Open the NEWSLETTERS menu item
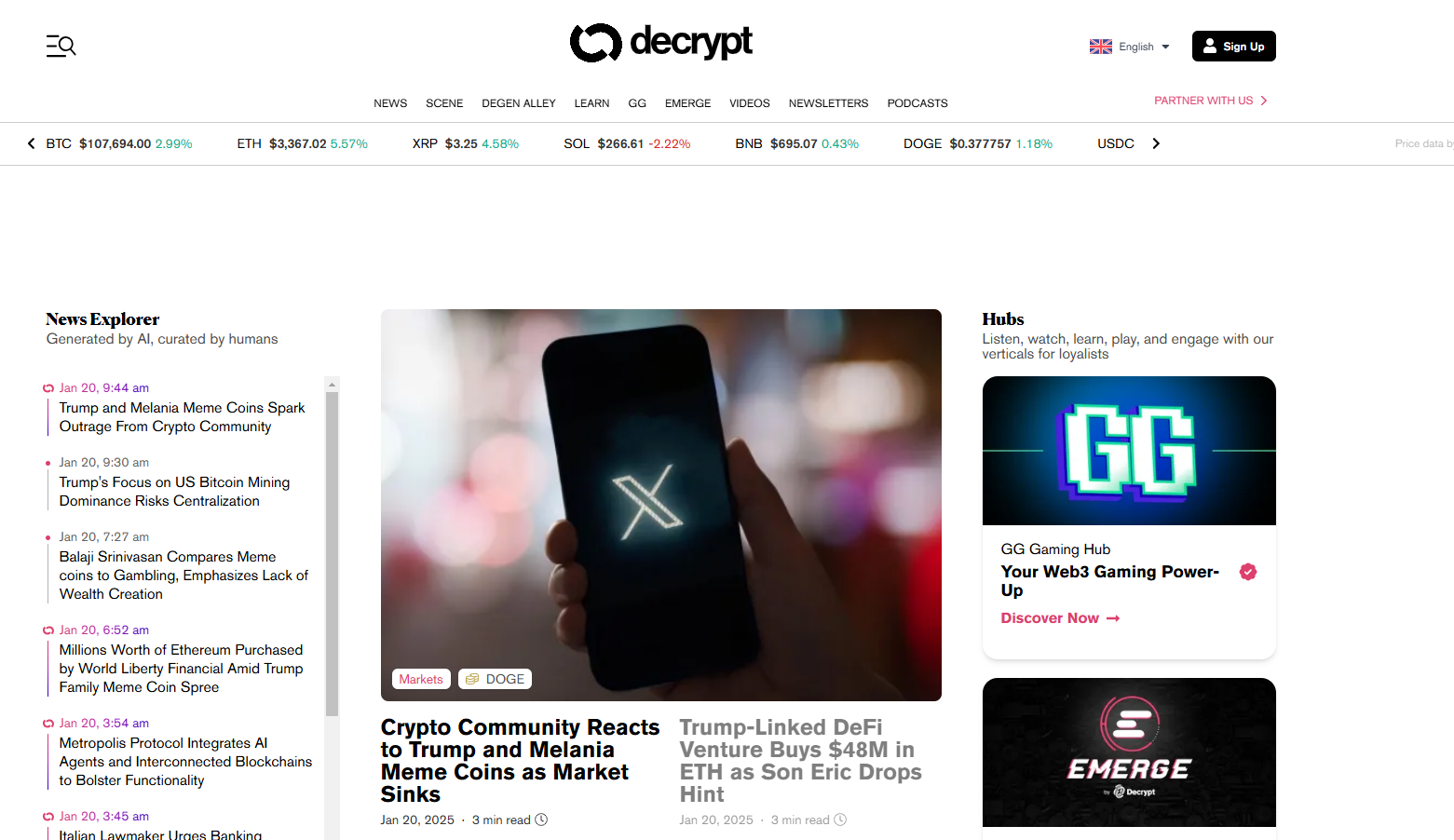Image resolution: width=1454 pixels, height=840 pixels. point(828,103)
